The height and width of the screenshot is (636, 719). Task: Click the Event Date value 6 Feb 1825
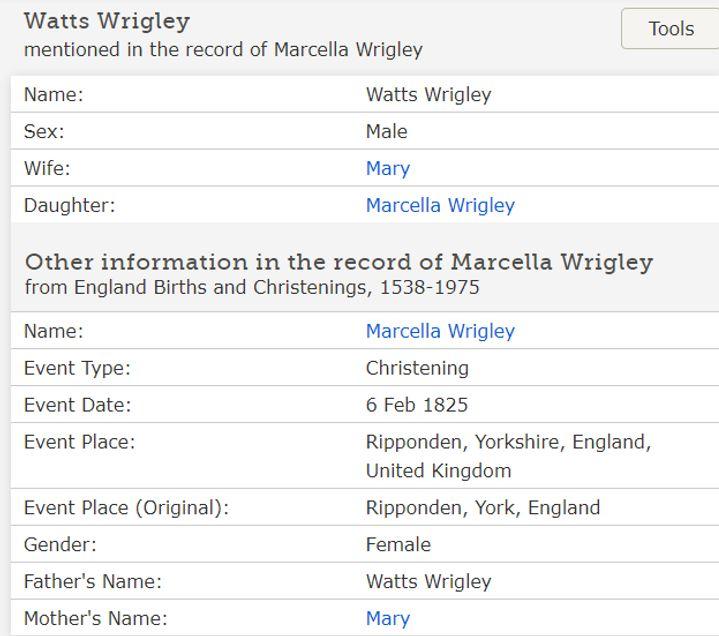(416, 405)
